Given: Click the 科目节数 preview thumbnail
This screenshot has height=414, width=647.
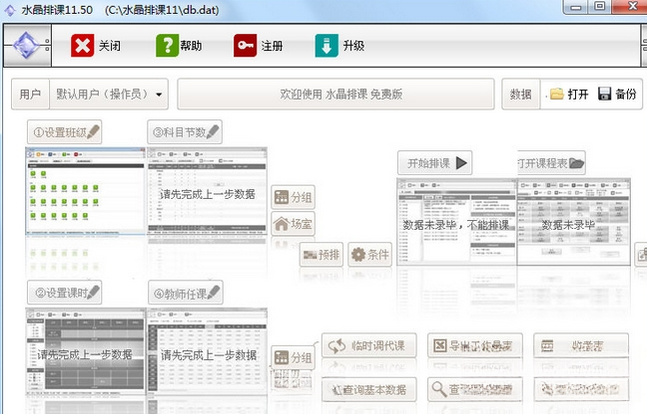Looking at the screenshot, I should pos(207,191).
